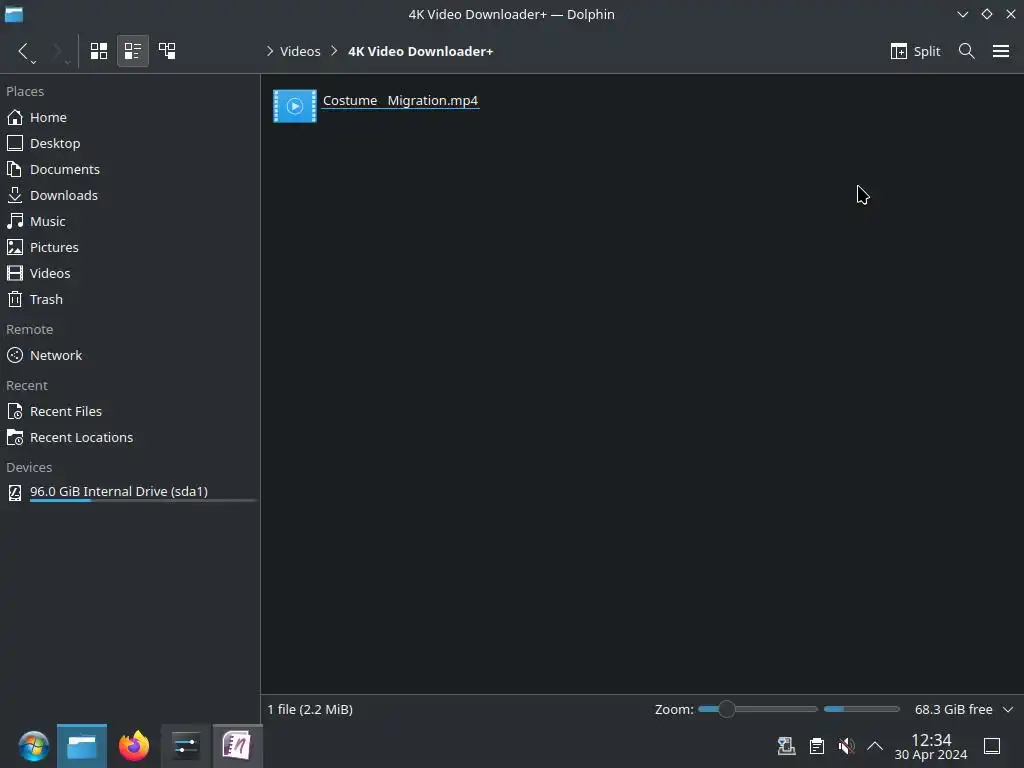1024x768 pixels.
Task: Click 1 file (2.2 MiB) status text
Action: coord(310,709)
